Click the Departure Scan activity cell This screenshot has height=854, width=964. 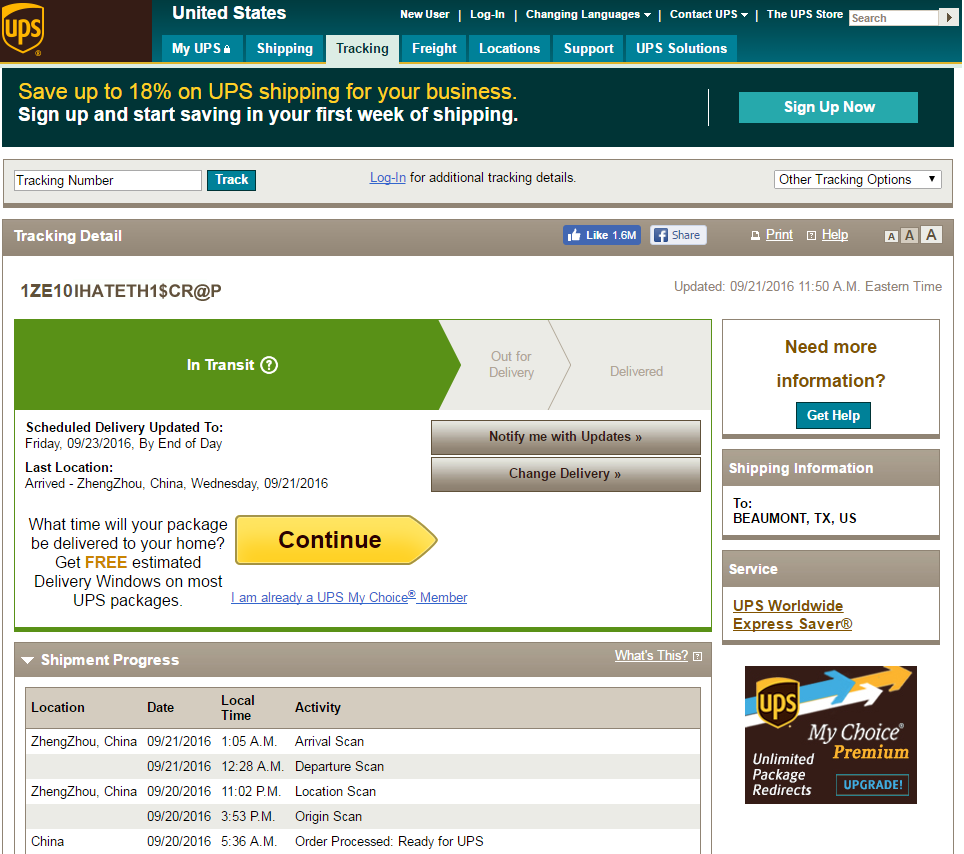click(339, 767)
